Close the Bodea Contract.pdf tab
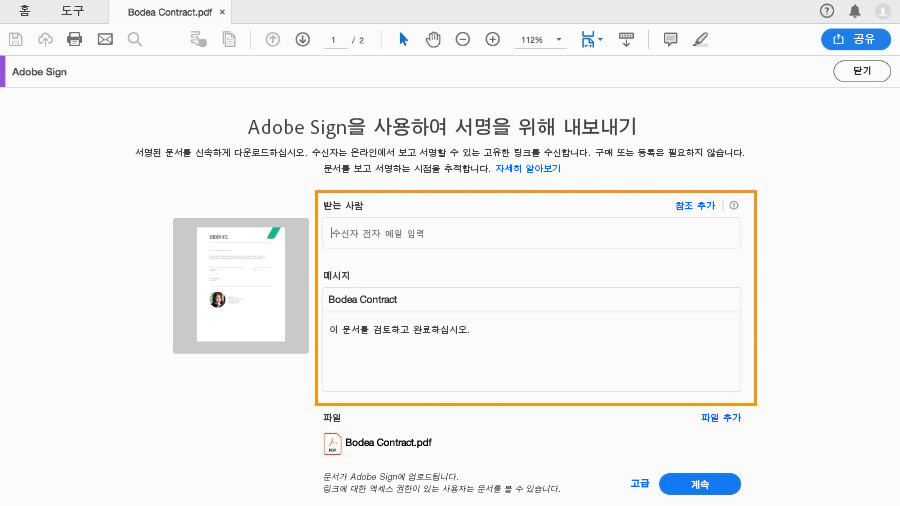Image resolution: width=900 pixels, height=506 pixels. [222, 12]
